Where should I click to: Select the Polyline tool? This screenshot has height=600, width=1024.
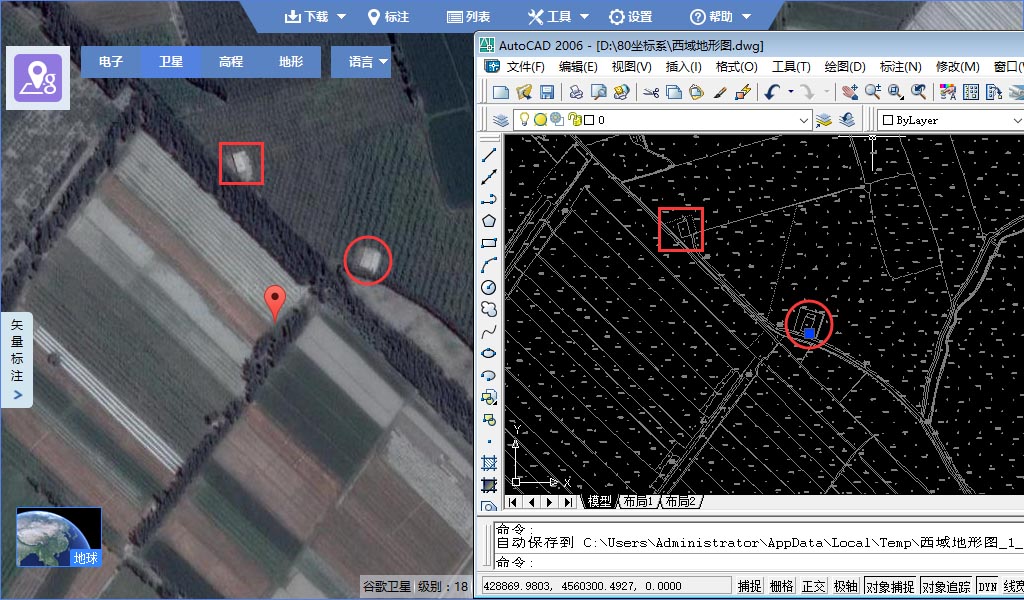[x=489, y=198]
